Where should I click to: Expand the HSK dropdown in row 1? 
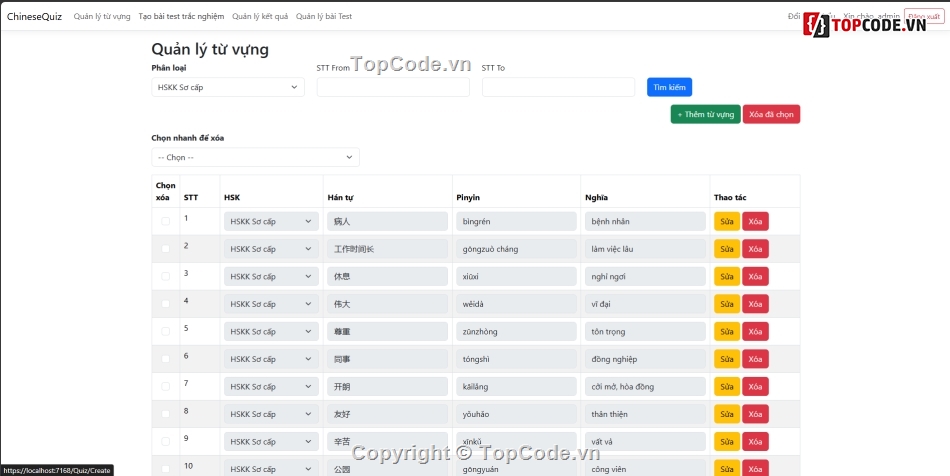pyautogui.click(x=271, y=222)
